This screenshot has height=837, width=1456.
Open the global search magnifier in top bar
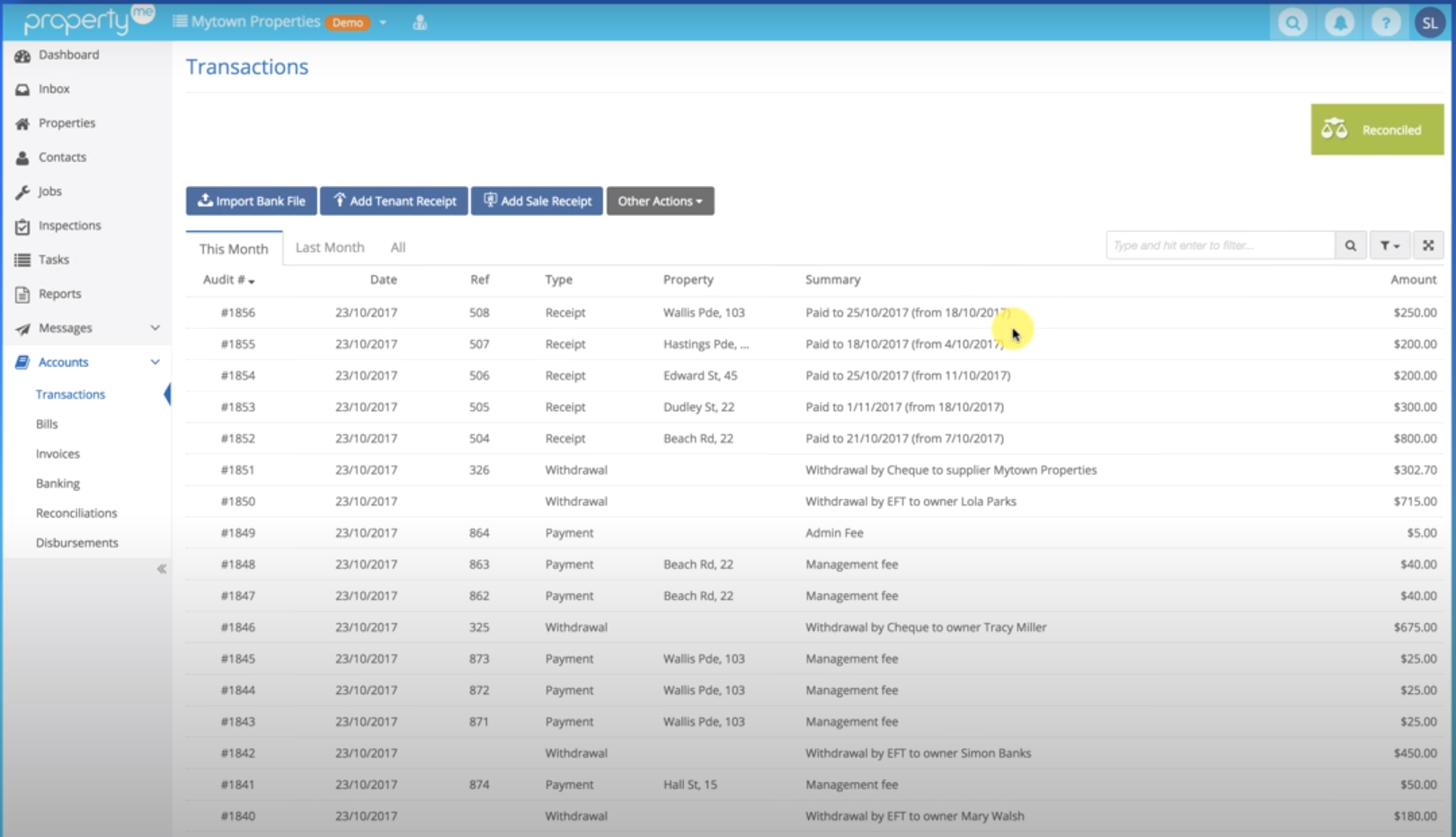(x=1292, y=22)
